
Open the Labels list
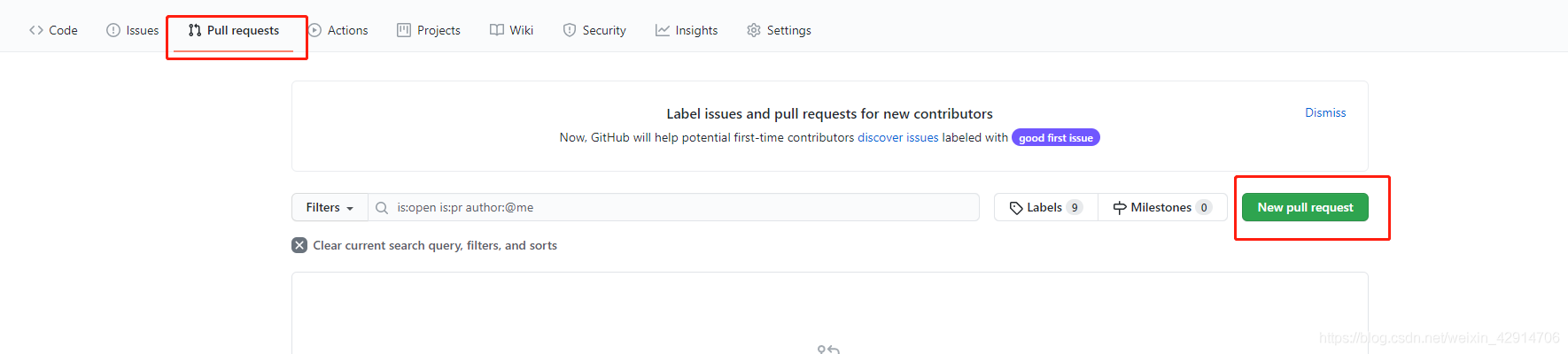tap(1046, 207)
